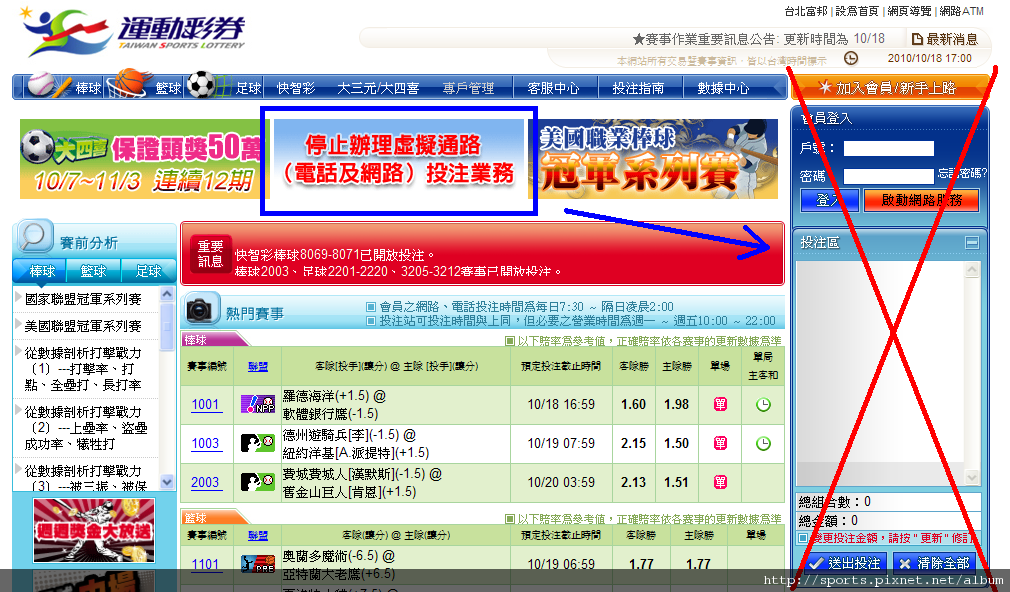1010x592 pixels.
Task: Open basketball game number 1101 link
Action: [205, 564]
